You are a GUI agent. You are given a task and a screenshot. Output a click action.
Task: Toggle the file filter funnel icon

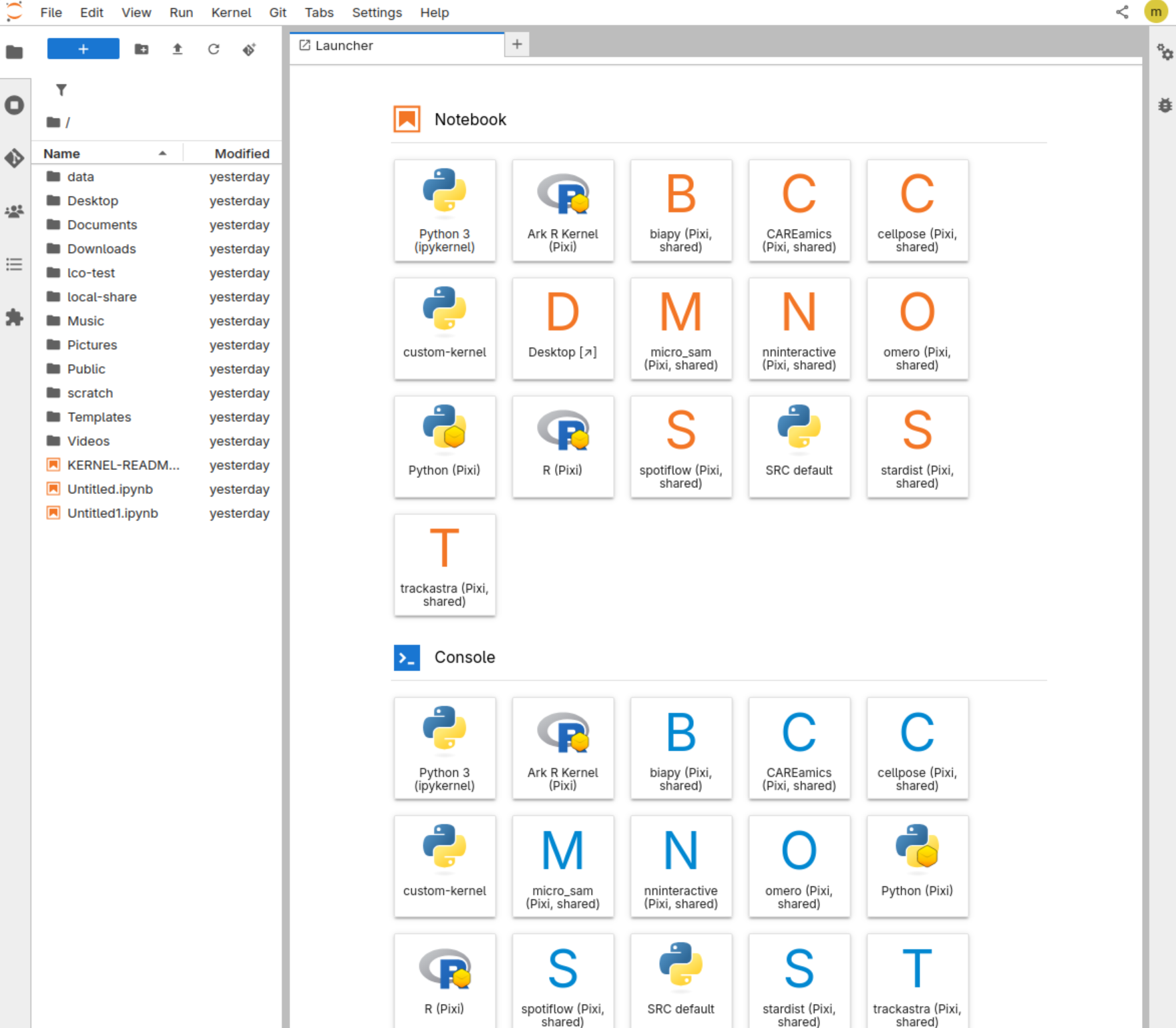(x=61, y=89)
